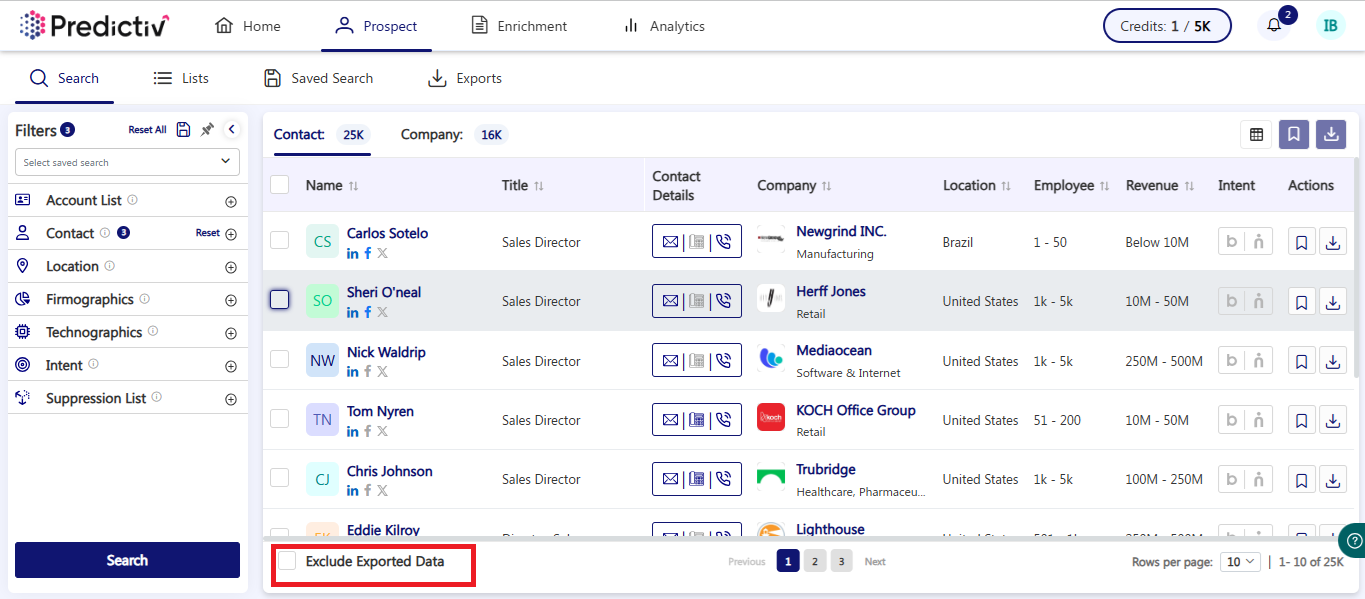Go to results page 2
The width and height of the screenshot is (1365, 599).
tap(815, 561)
